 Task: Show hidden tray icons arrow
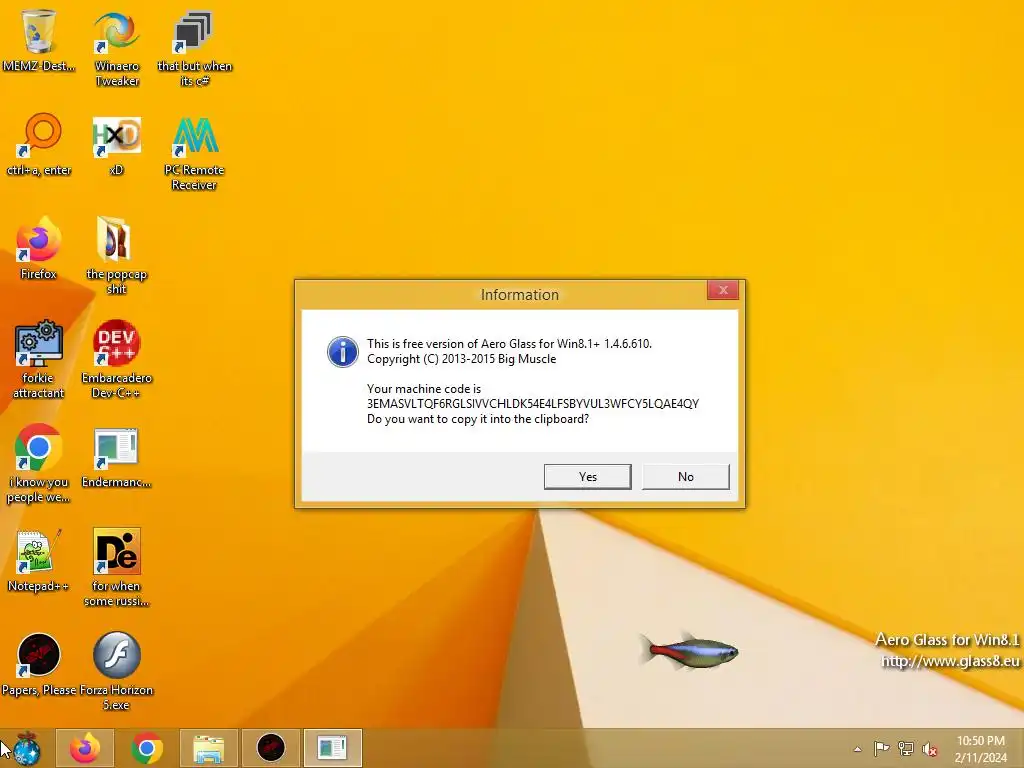[x=857, y=749]
